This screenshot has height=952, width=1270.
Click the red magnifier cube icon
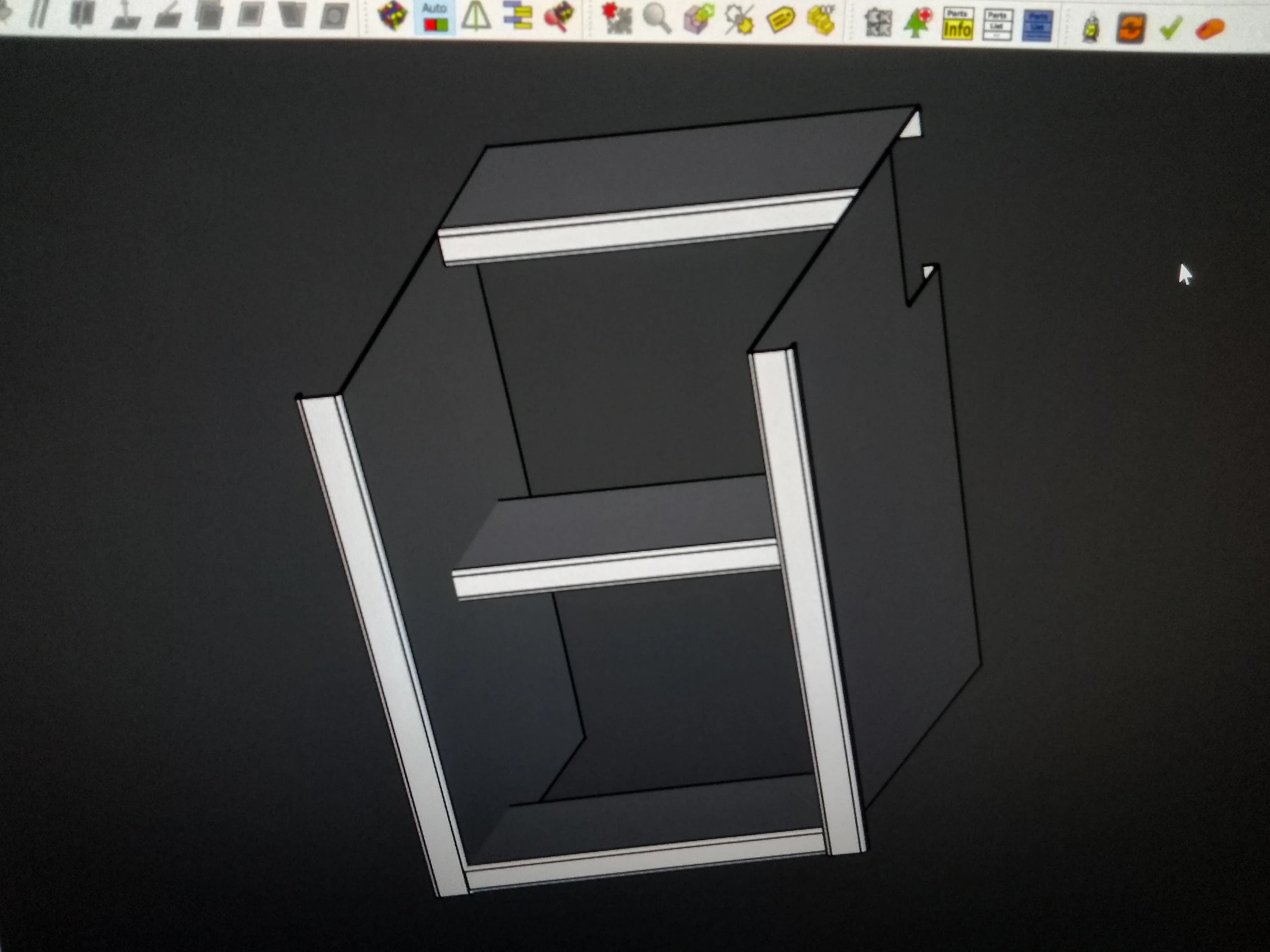pos(559,16)
